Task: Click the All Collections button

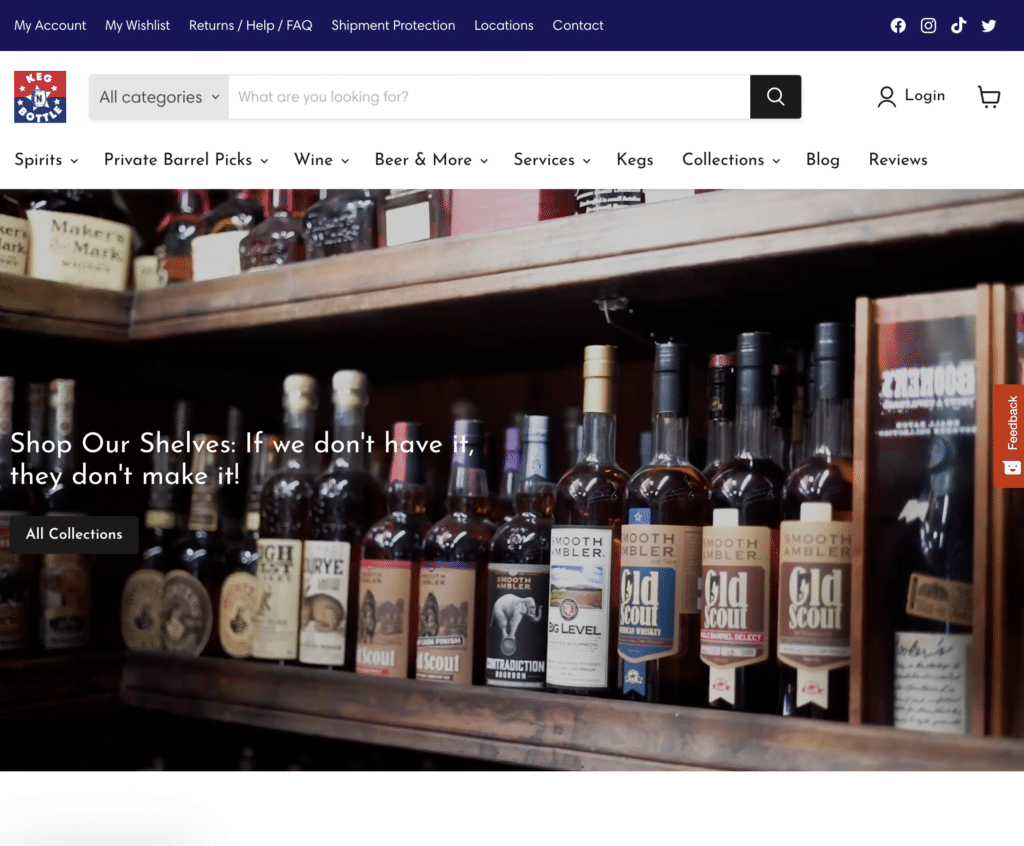Action: 74,534
